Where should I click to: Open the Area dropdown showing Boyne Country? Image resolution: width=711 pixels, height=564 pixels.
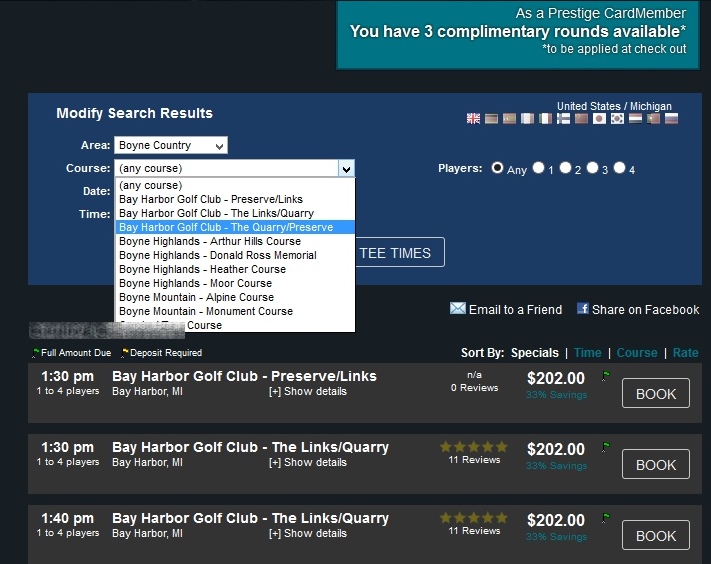point(170,146)
